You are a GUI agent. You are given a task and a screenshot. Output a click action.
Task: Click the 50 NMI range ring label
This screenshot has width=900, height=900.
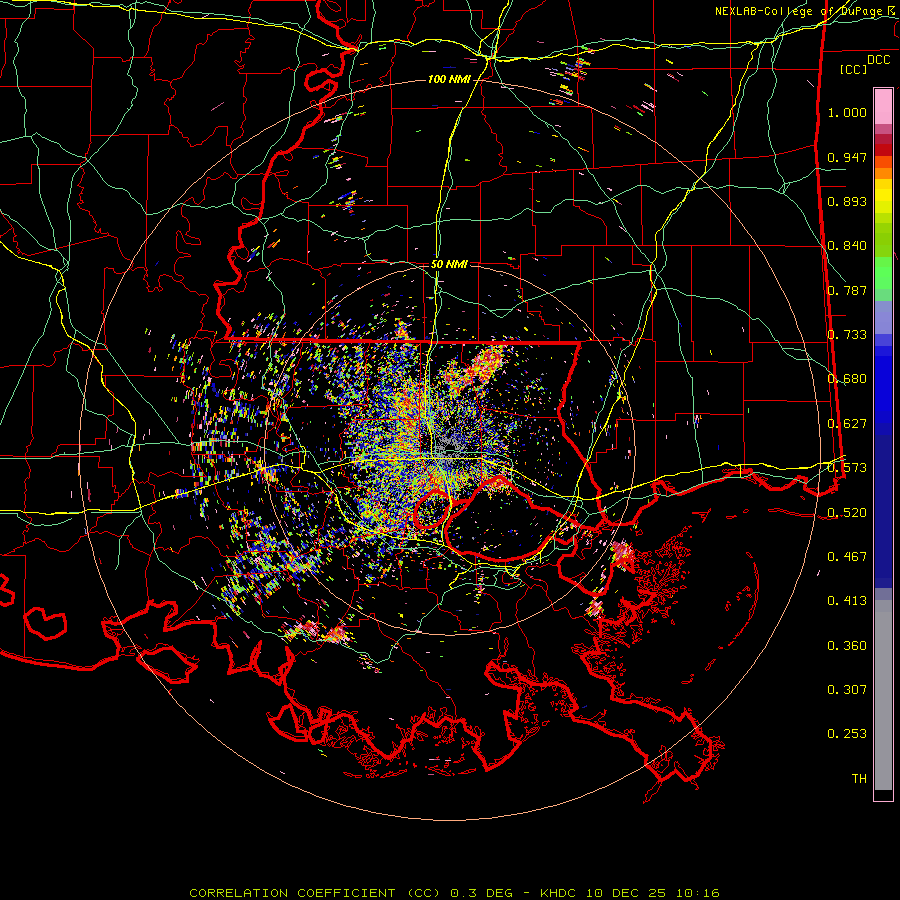tap(449, 264)
